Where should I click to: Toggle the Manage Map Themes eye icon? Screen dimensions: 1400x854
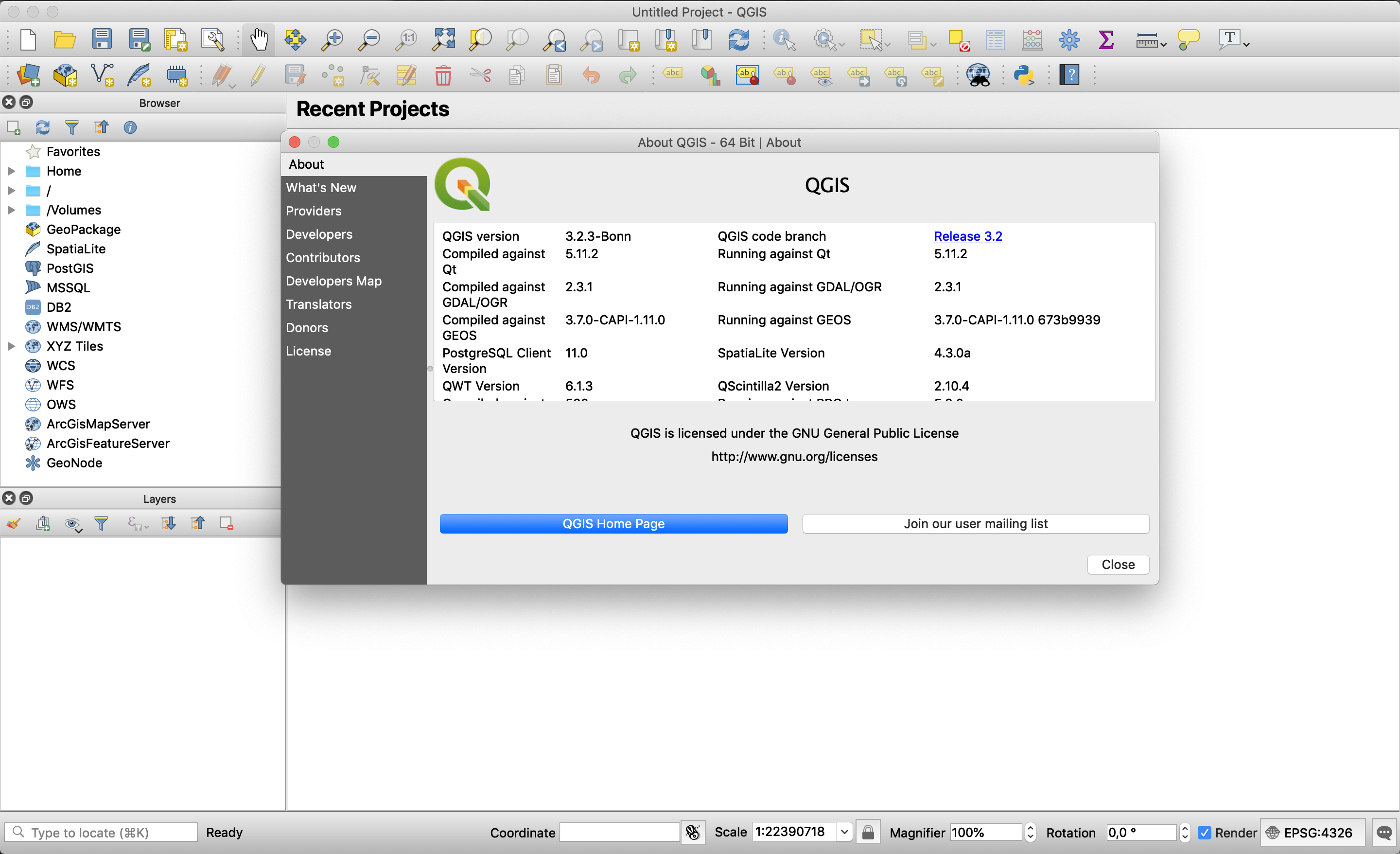[x=73, y=524]
